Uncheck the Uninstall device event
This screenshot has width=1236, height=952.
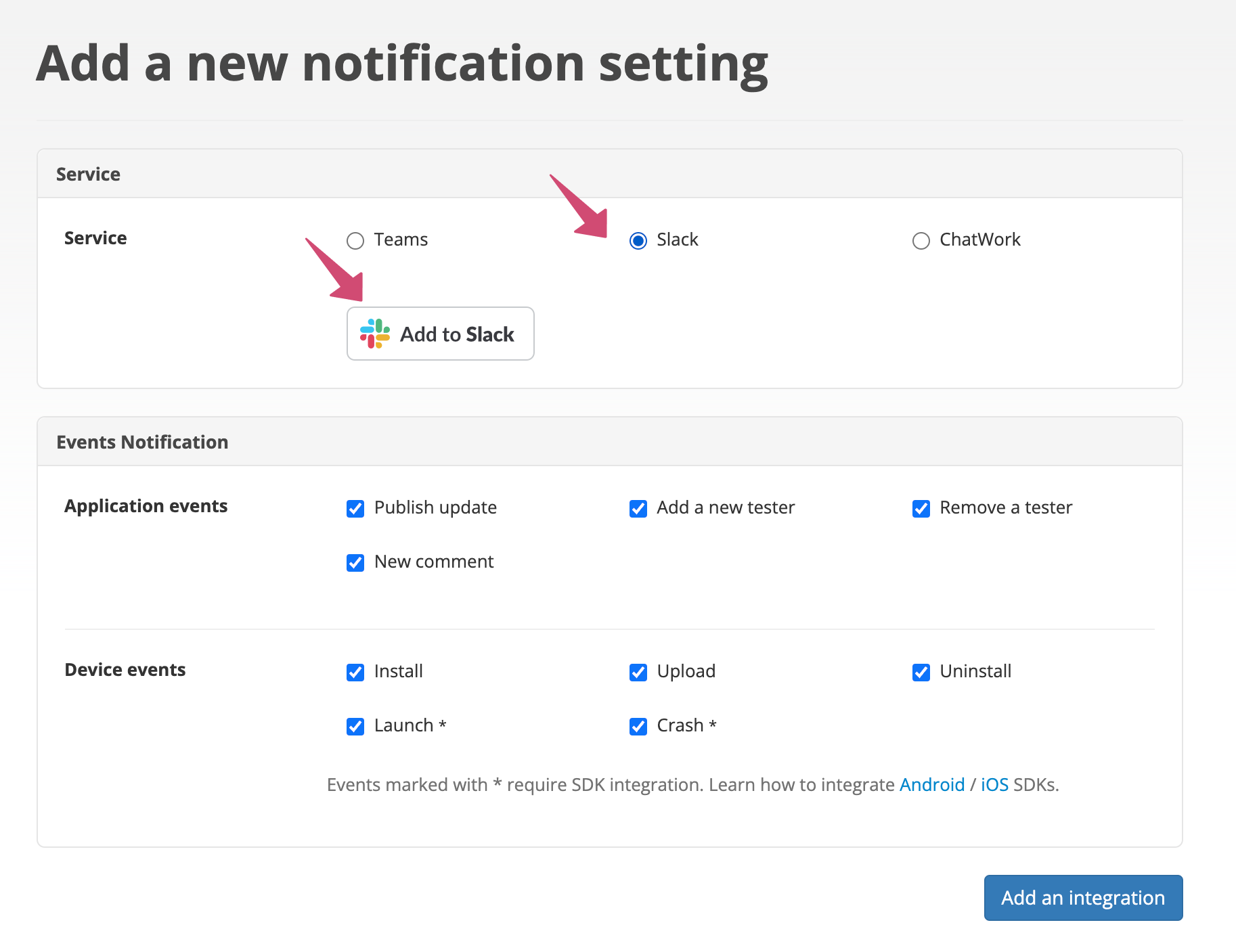[921, 672]
